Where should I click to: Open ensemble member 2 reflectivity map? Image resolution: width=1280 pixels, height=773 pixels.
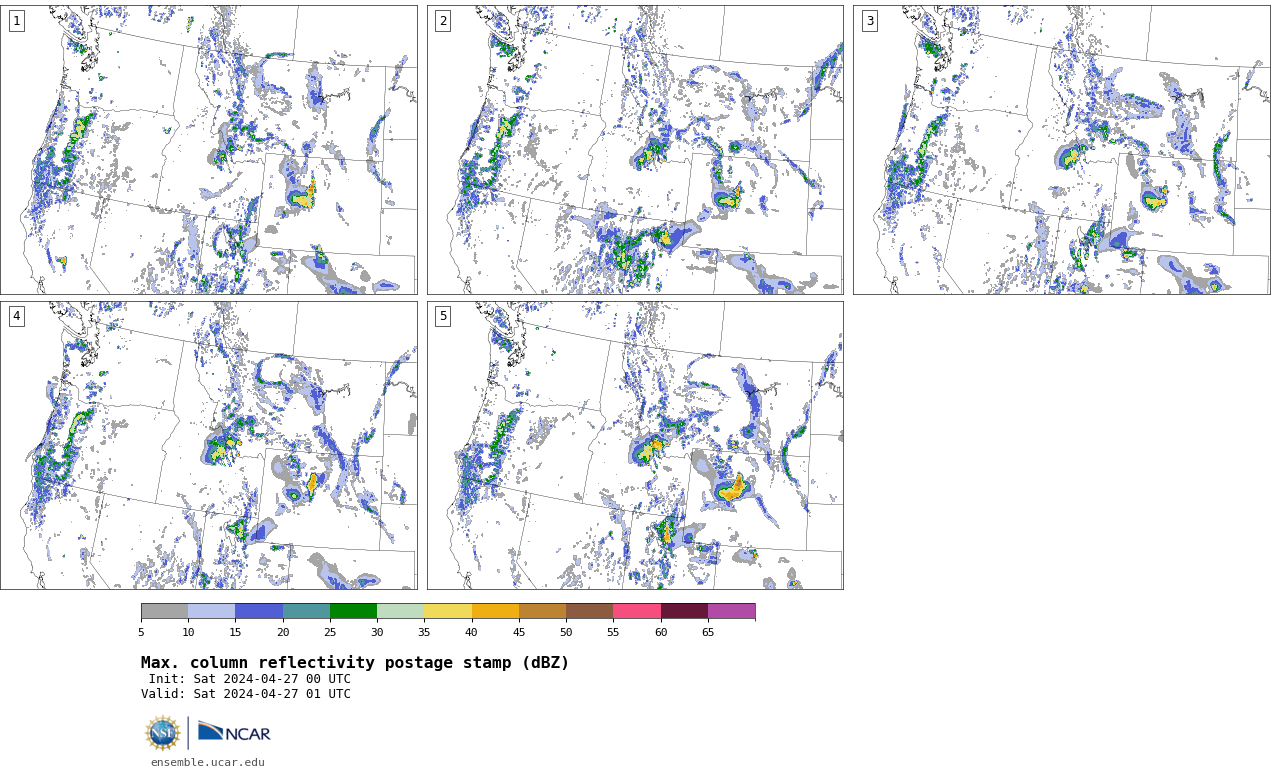click(x=635, y=150)
